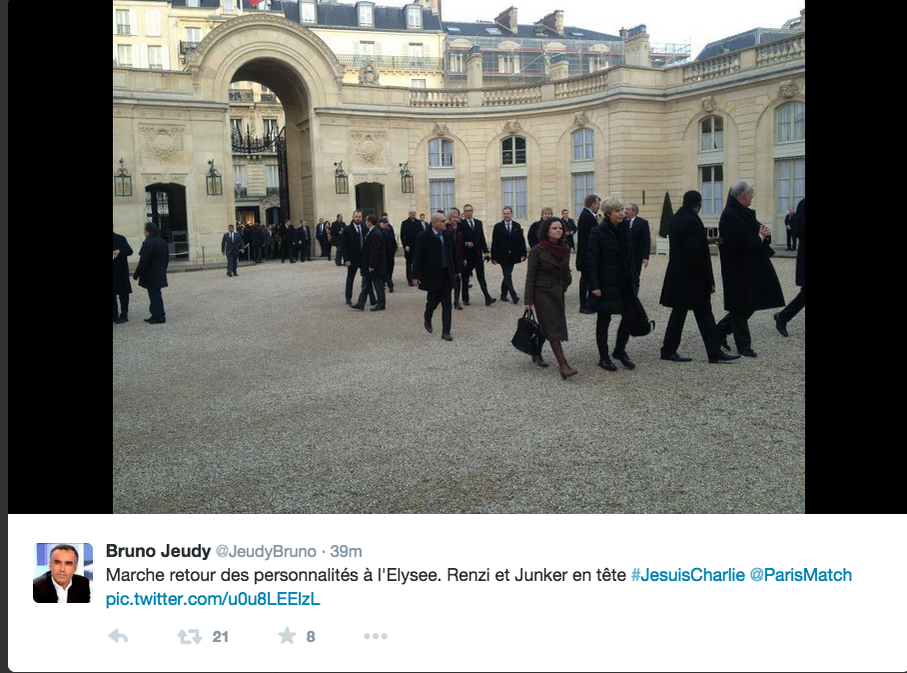Open the Bruno Jeudy display name link

click(x=158, y=551)
